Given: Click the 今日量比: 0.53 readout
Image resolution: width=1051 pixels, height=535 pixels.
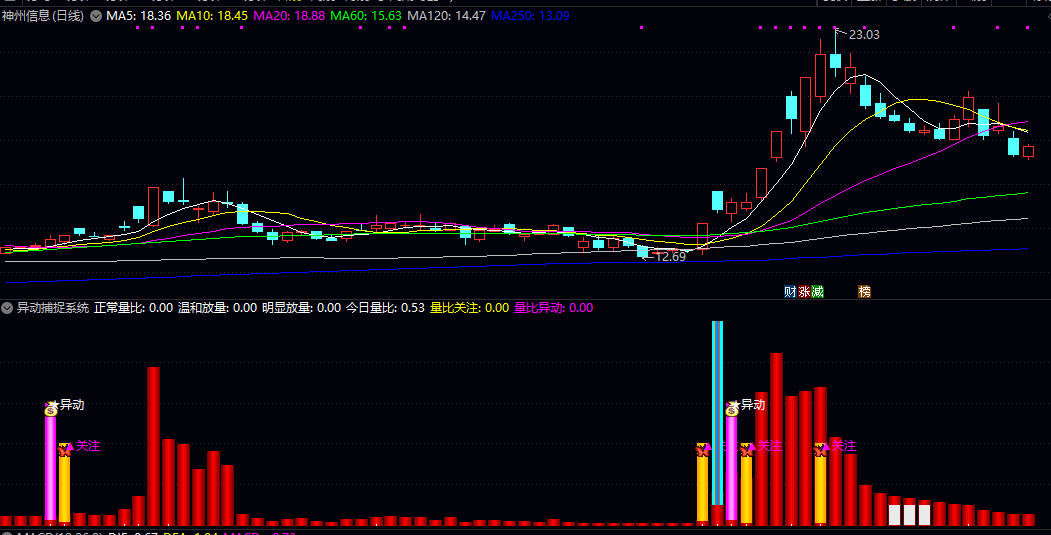Looking at the screenshot, I should pos(385,308).
